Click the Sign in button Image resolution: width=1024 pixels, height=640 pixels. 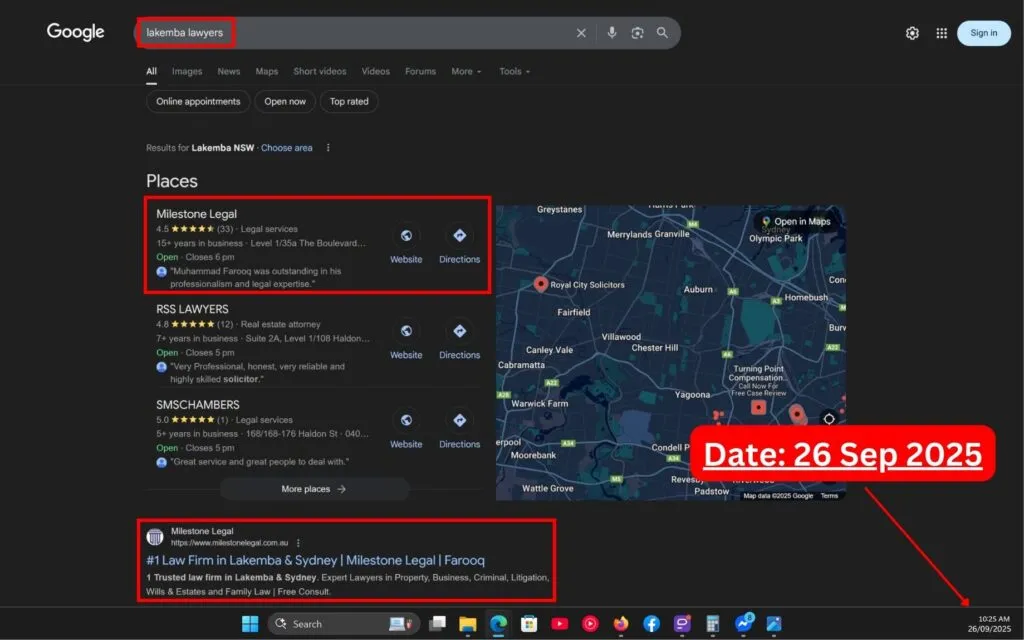click(983, 33)
